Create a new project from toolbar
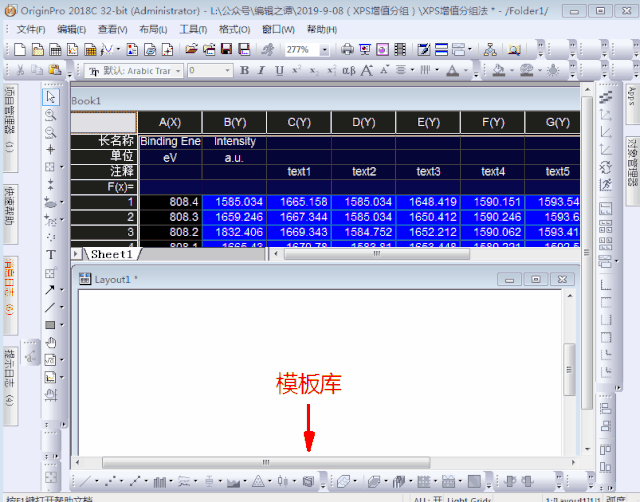This screenshot has height=502, width=640. [20, 50]
